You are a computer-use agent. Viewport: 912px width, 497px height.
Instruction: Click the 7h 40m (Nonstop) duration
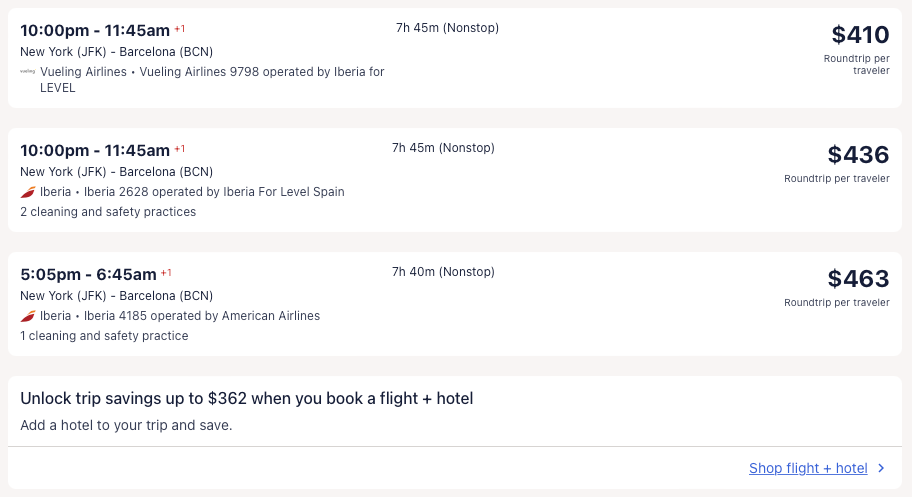[443, 272]
